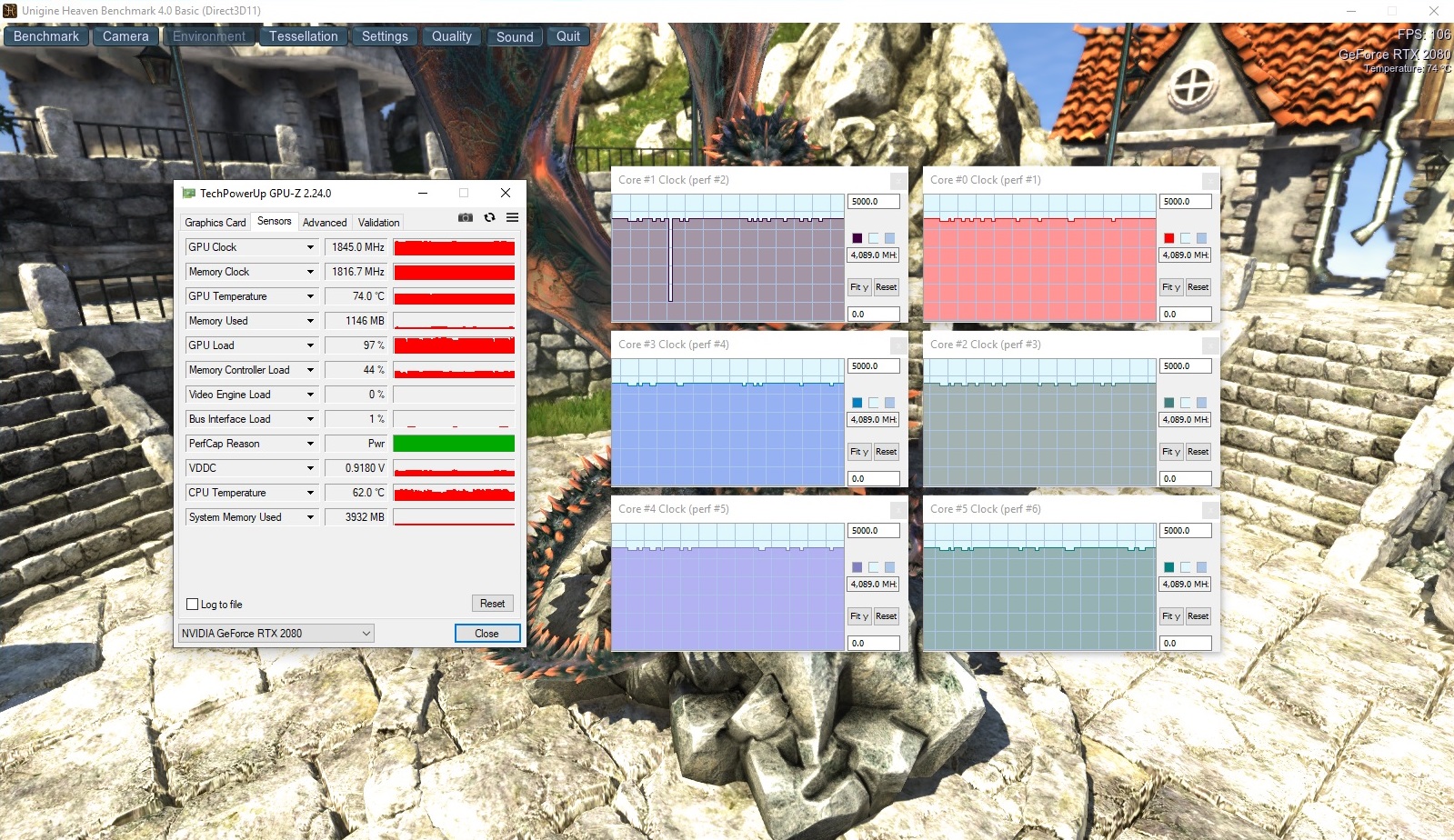Image resolution: width=1454 pixels, height=840 pixels.
Task: Click the pale middle swatch in Core #0 Clock
Action: coord(1185,238)
